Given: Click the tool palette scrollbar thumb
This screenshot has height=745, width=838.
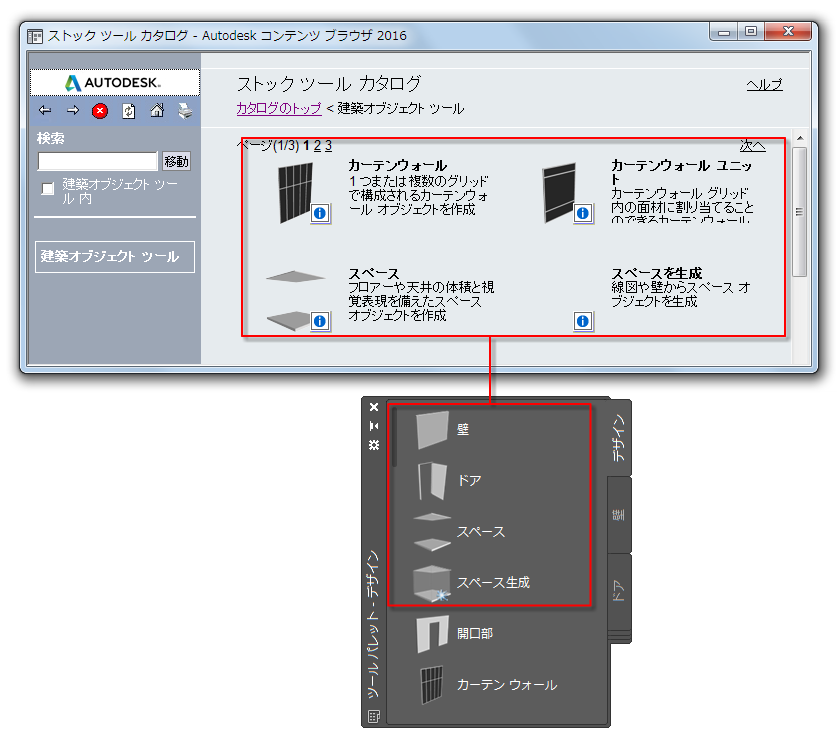Looking at the screenshot, I should (x=394, y=438).
